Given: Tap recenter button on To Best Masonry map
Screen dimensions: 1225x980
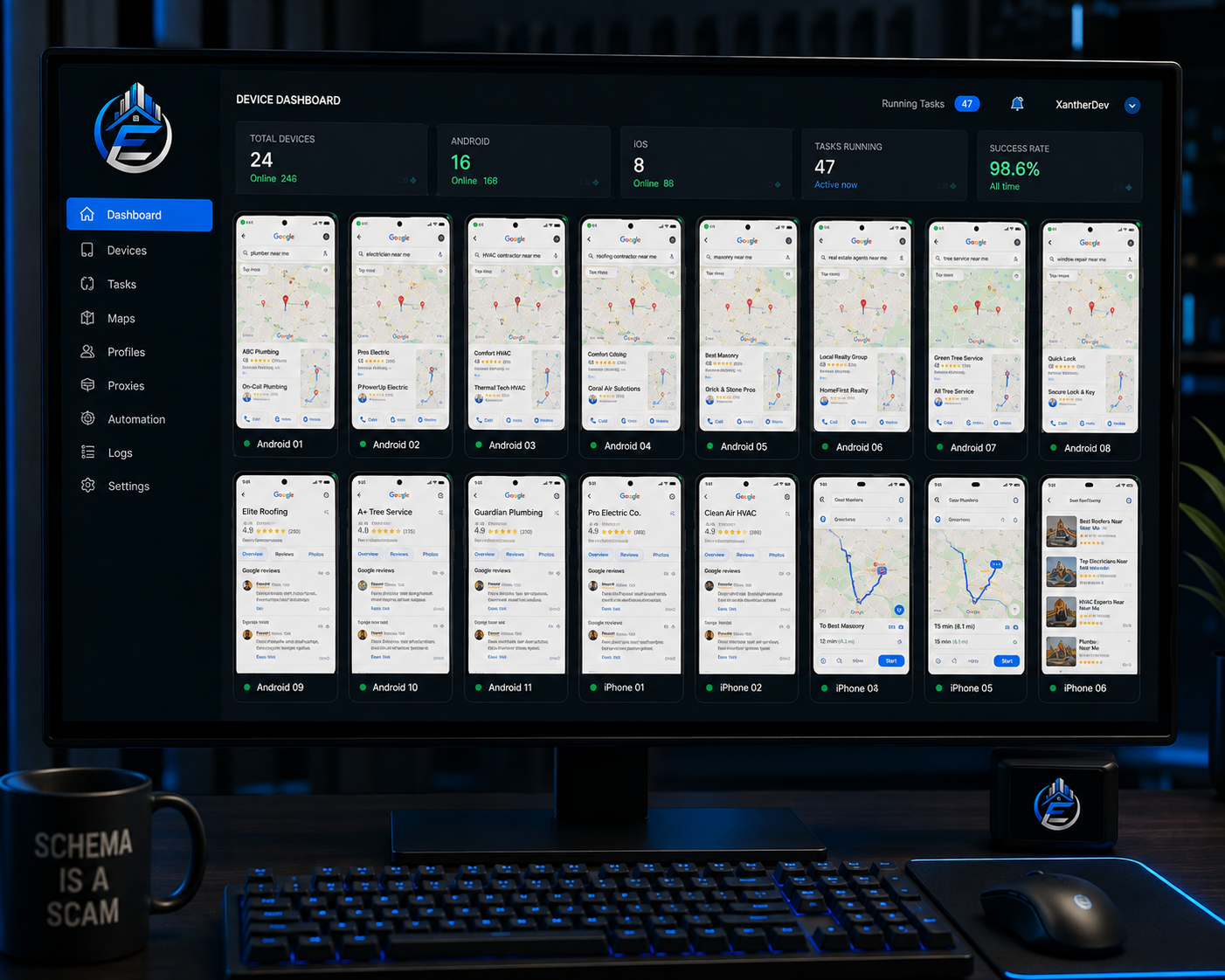Looking at the screenshot, I should pos(899,610).
